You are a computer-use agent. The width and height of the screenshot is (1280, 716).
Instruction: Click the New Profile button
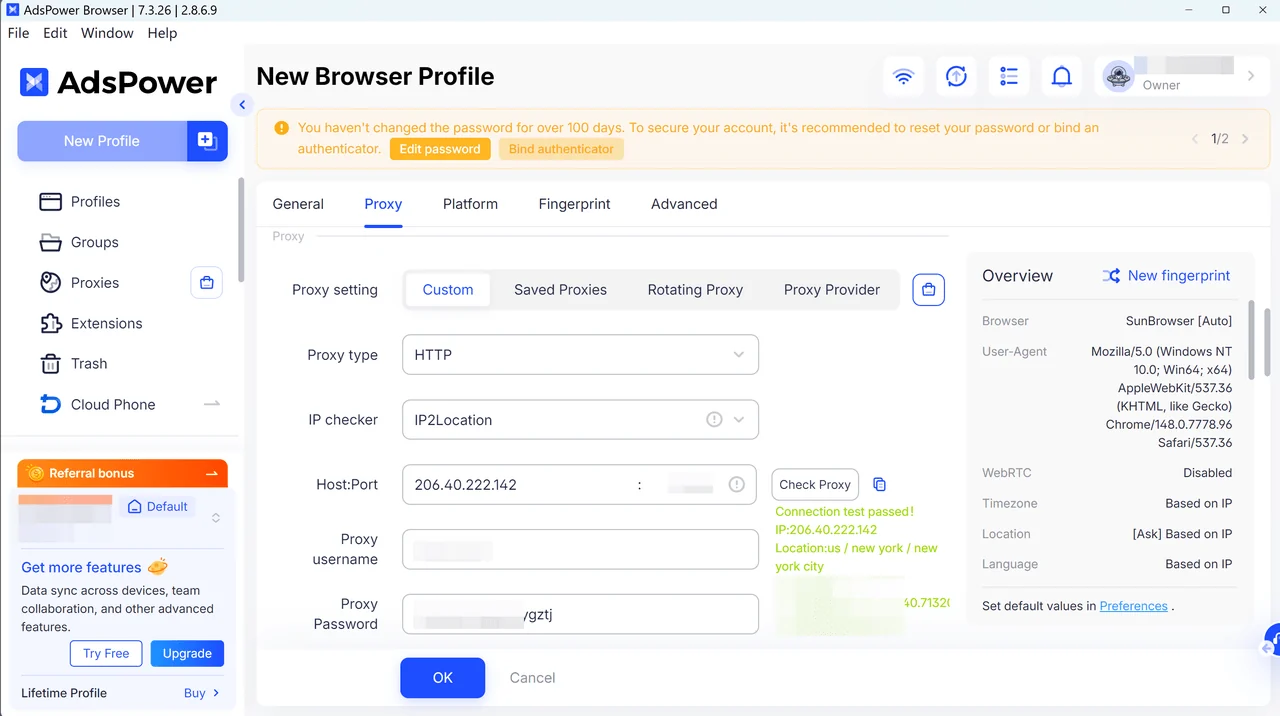[x=102, y=141]
